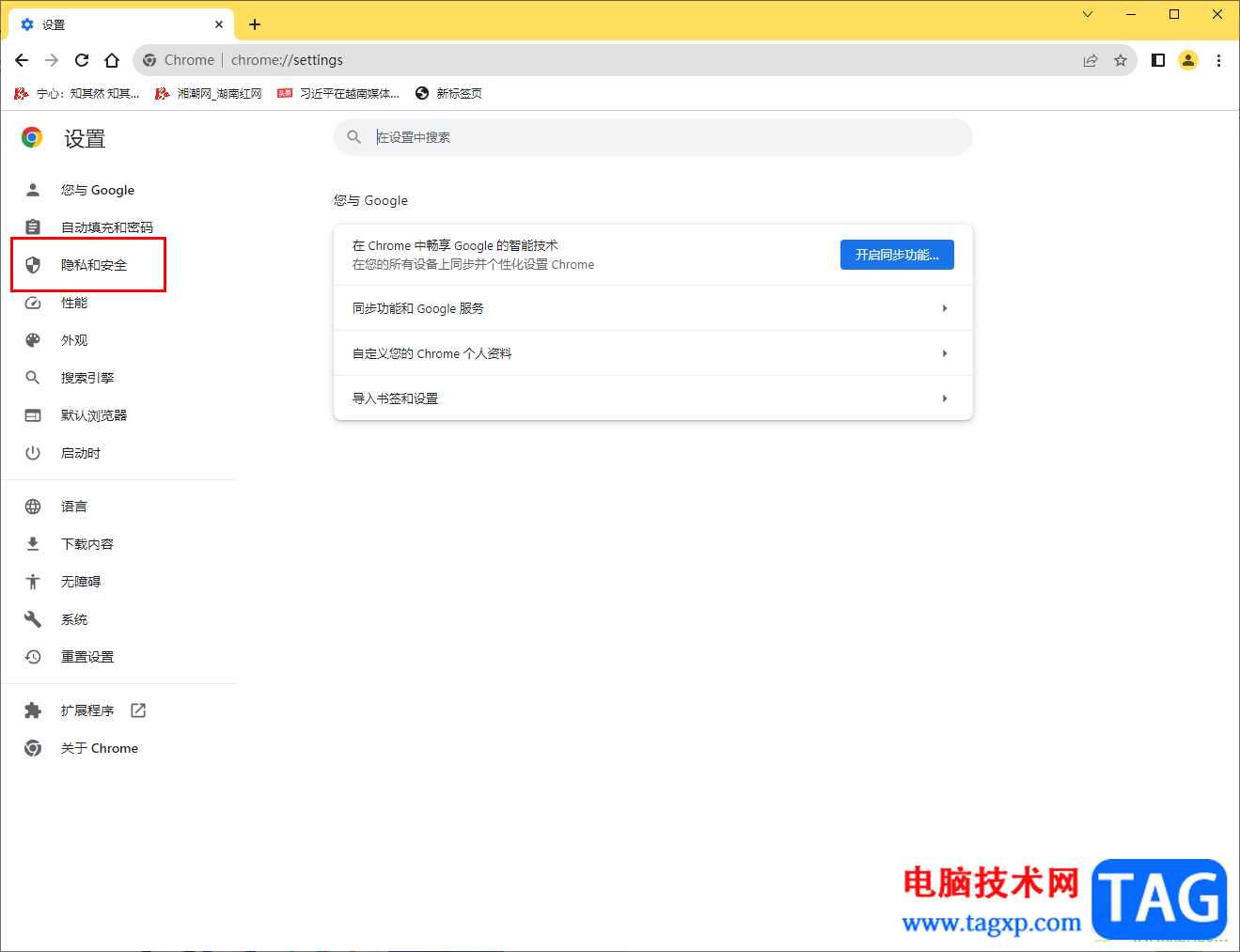Open a new tab with the plus button
This screenshot has width=1240, height=952.
point(255,24)
